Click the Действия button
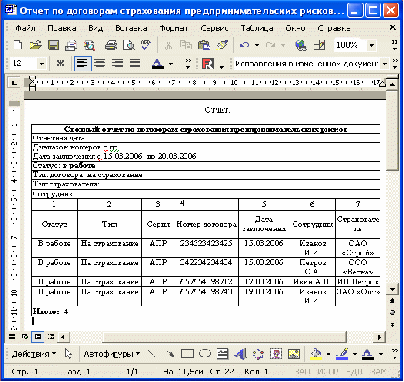 [33, 354]
